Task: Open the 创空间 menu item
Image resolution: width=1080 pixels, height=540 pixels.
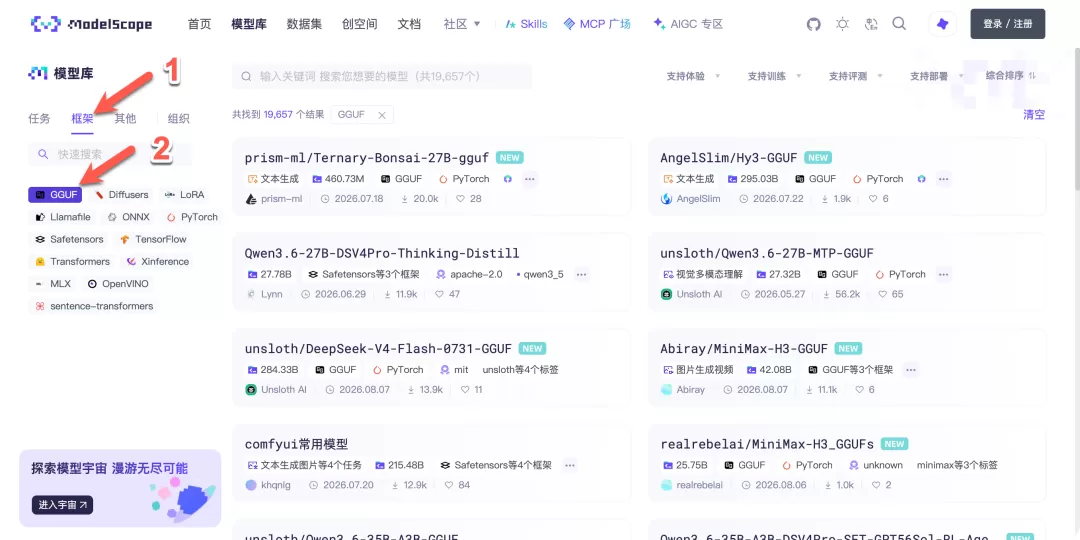Action: pyautogui.click(x=360, y=24)
